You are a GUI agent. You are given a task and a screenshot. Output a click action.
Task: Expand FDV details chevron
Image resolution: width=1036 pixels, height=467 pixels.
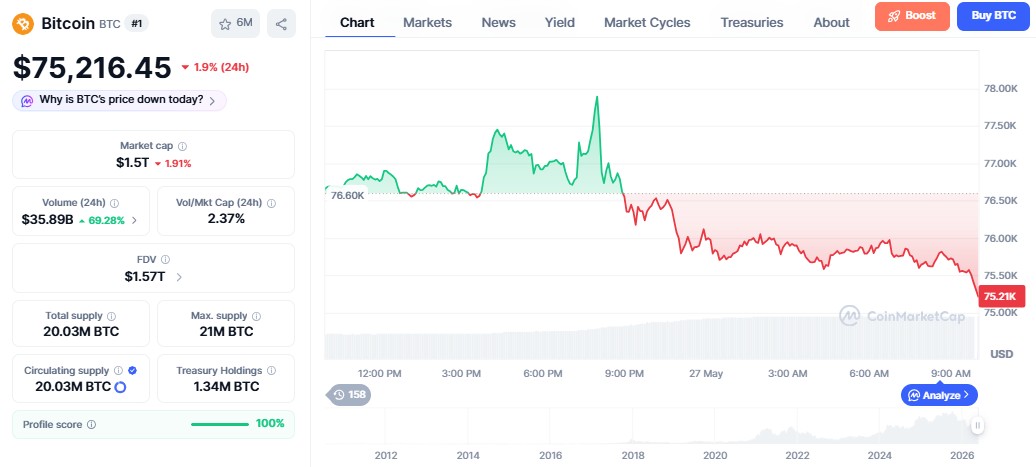[178, 277]
